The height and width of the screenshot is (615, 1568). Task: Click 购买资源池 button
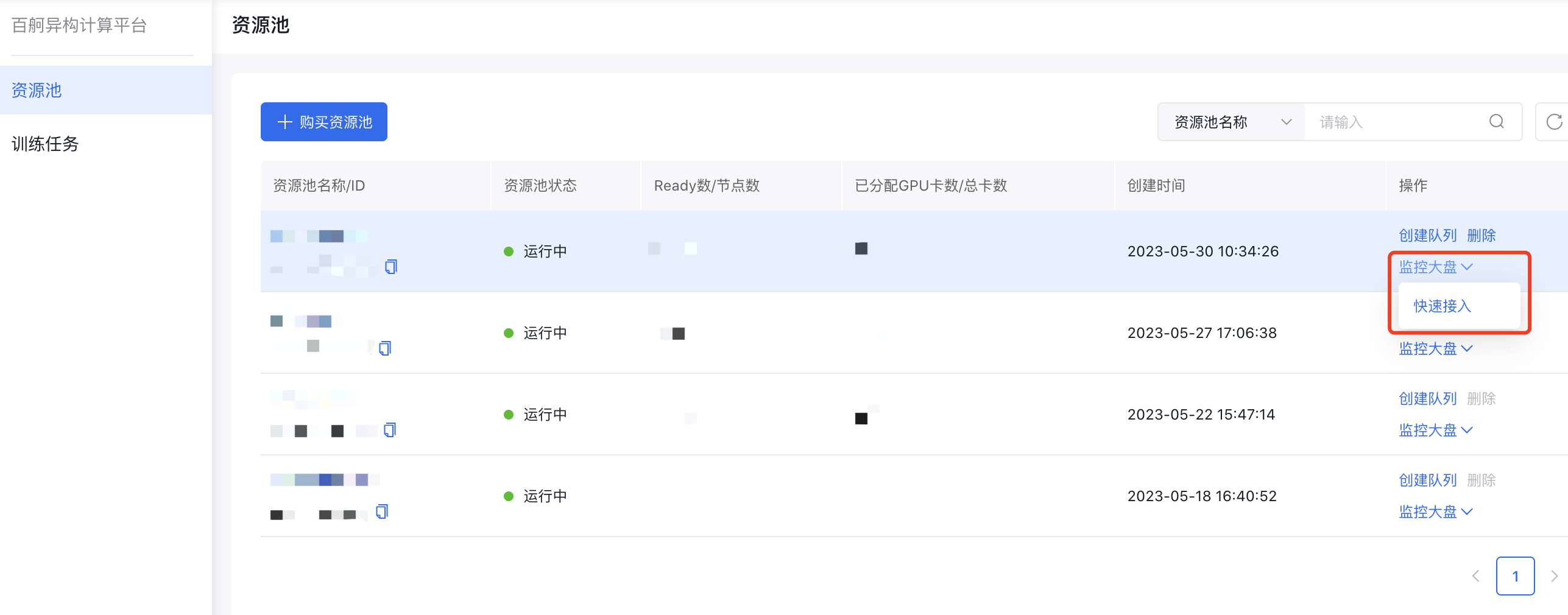(324, 122)
